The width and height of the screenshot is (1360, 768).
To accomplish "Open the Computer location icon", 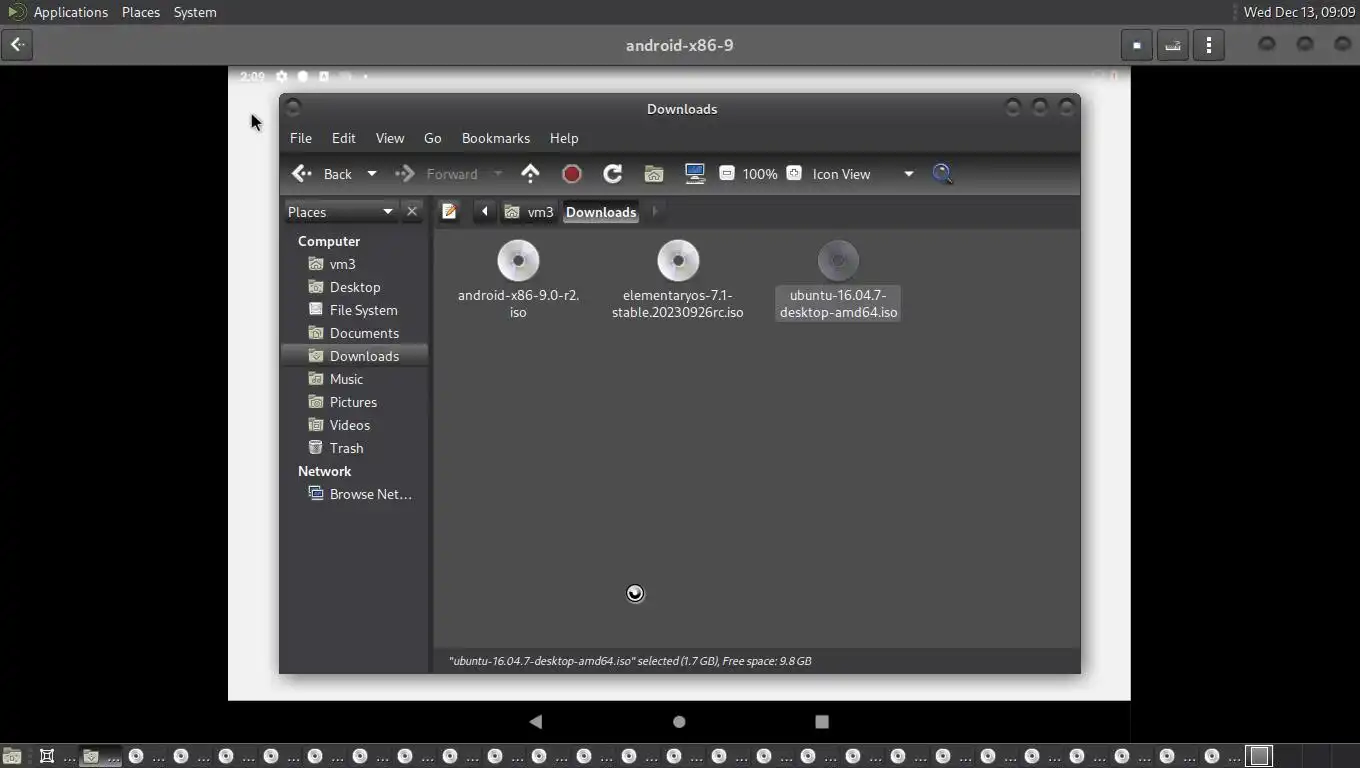I will (695, 174).
